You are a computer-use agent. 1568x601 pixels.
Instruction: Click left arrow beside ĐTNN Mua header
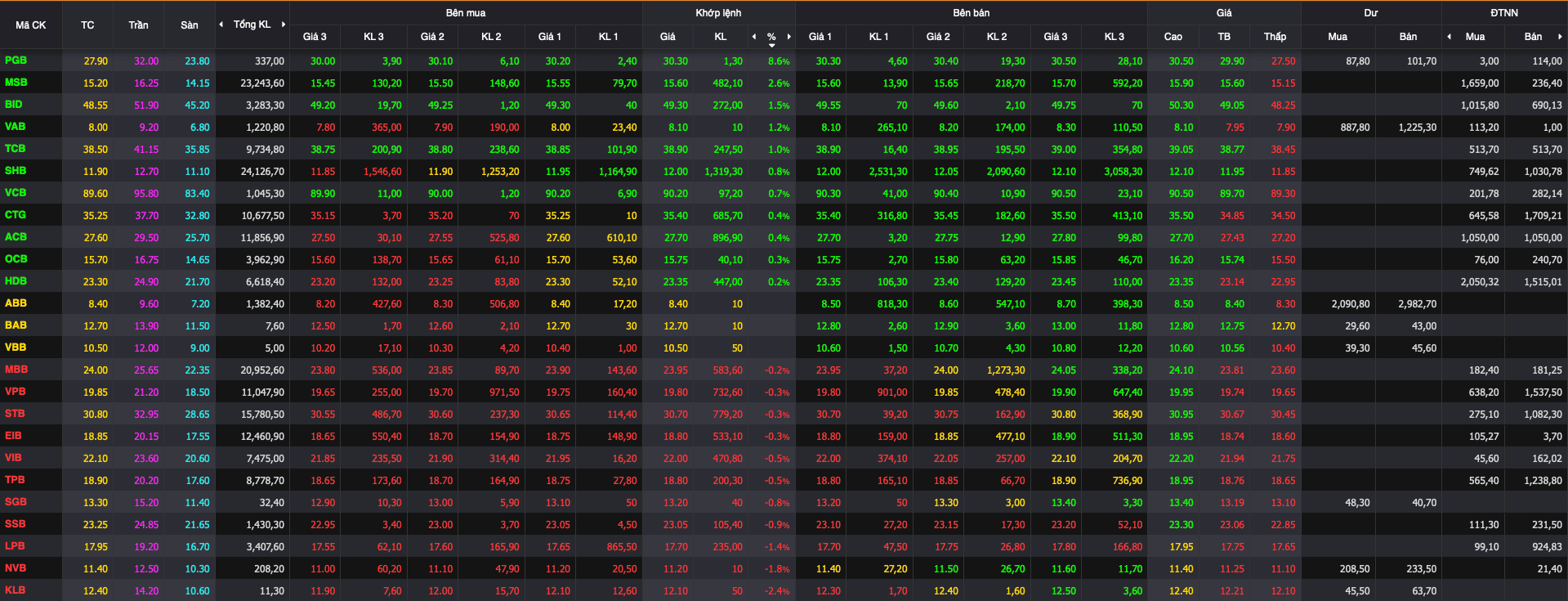point(1450,37)
